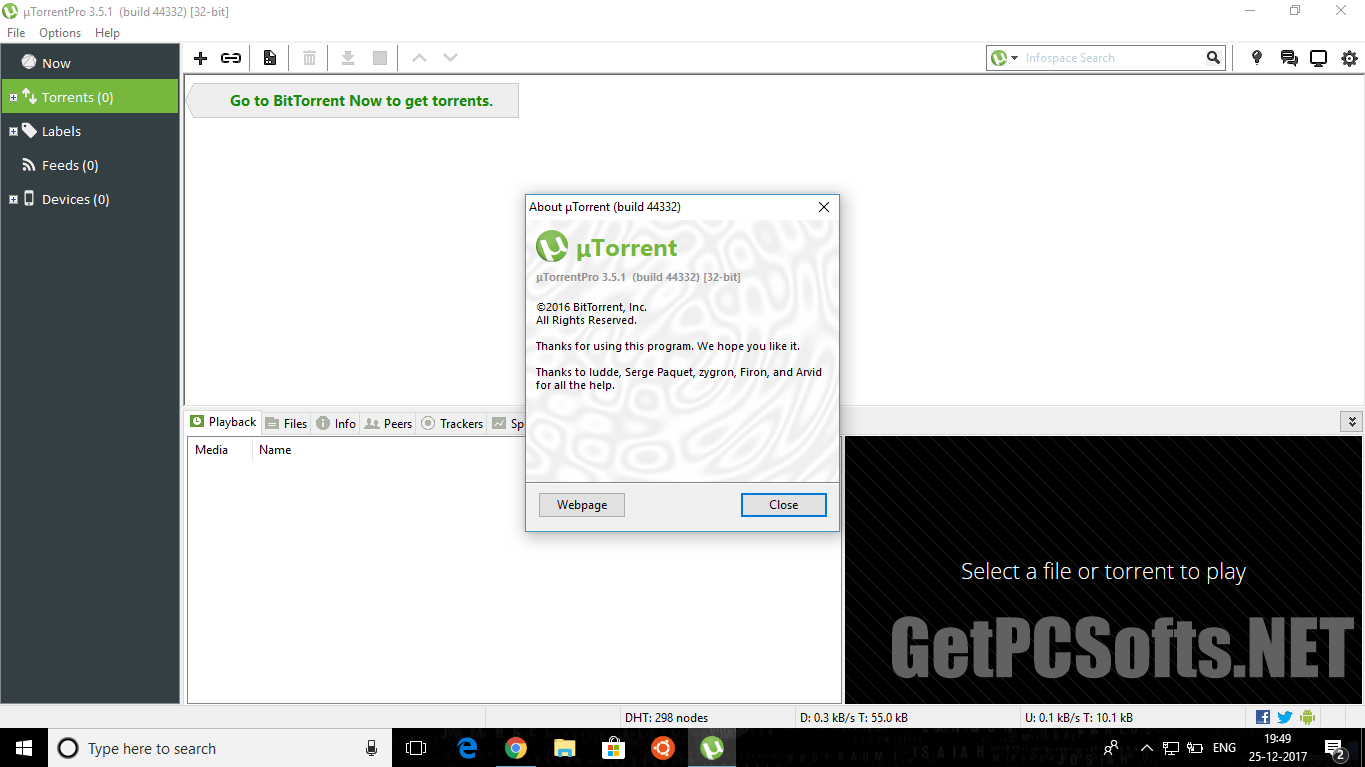Open Microsoft Store from the taskbar

(614, 748)
